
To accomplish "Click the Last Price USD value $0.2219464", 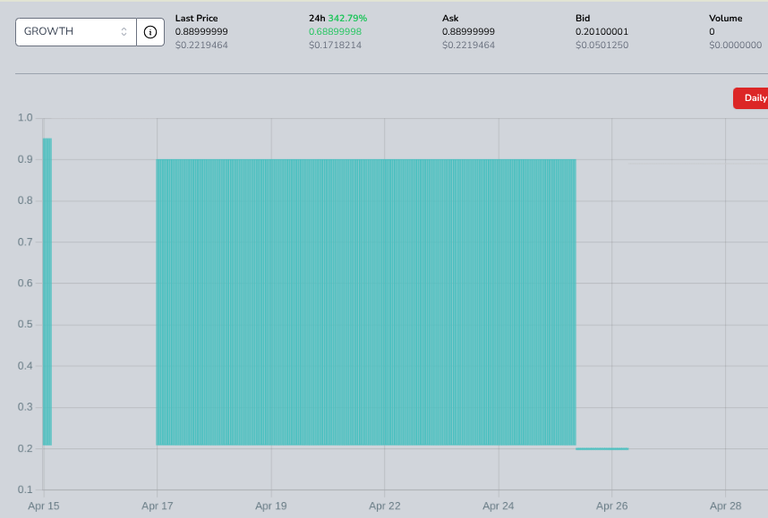I will coord(201,45).
